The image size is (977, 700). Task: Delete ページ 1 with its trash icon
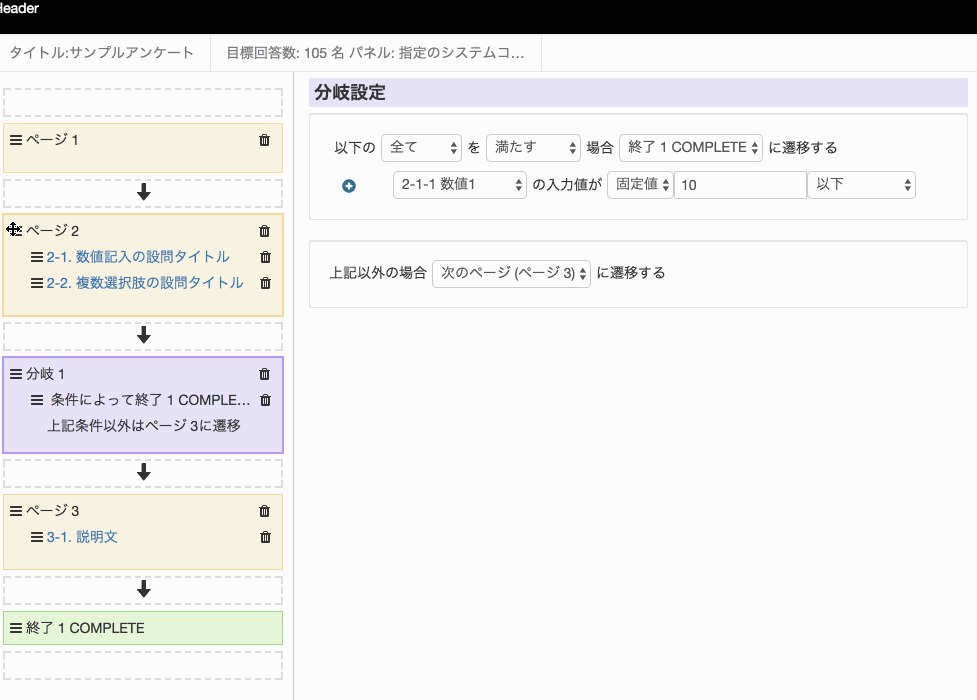[x=264, y=140]
